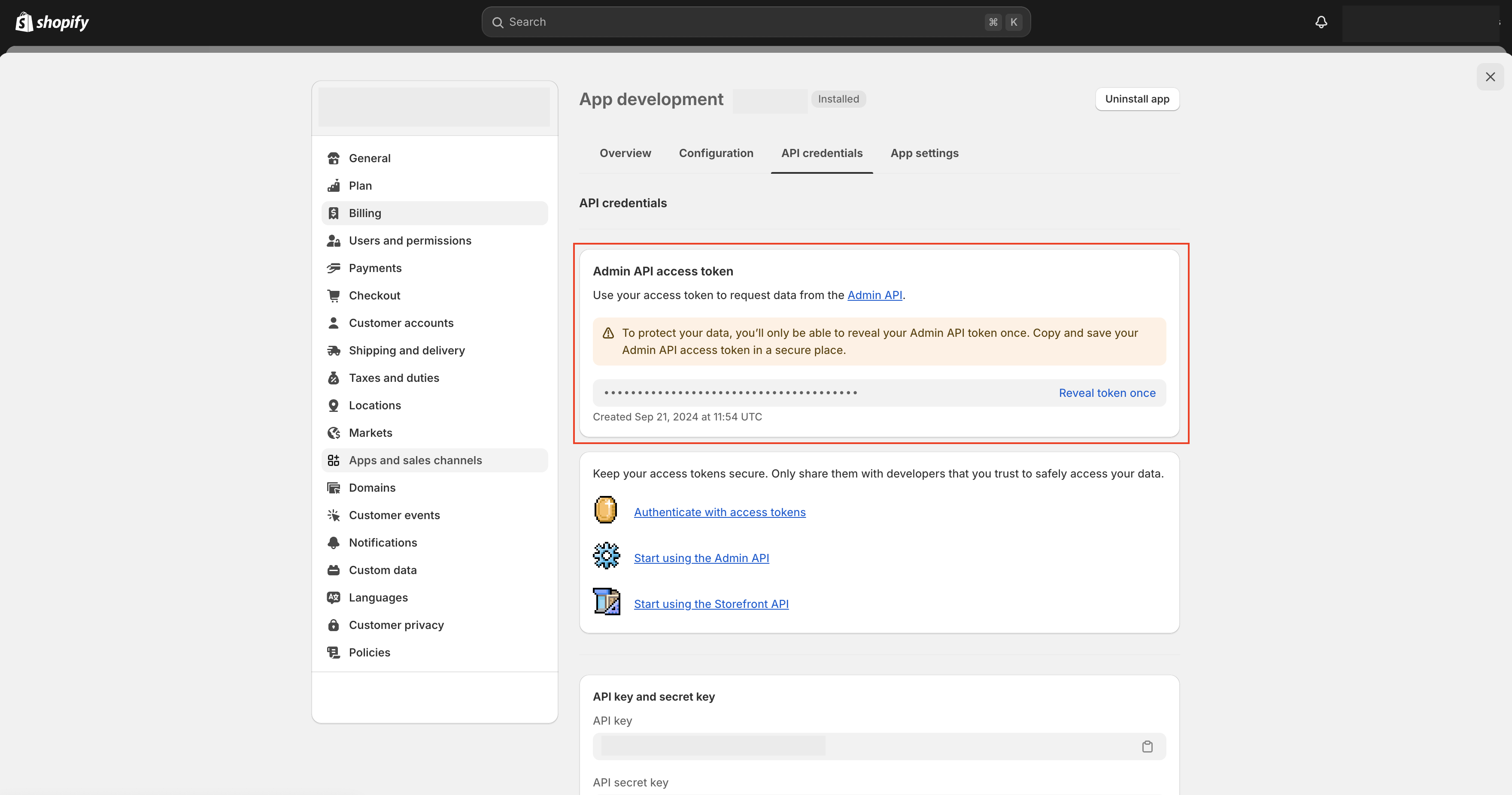
Task: Click the API key field
Action: (879, 746)
